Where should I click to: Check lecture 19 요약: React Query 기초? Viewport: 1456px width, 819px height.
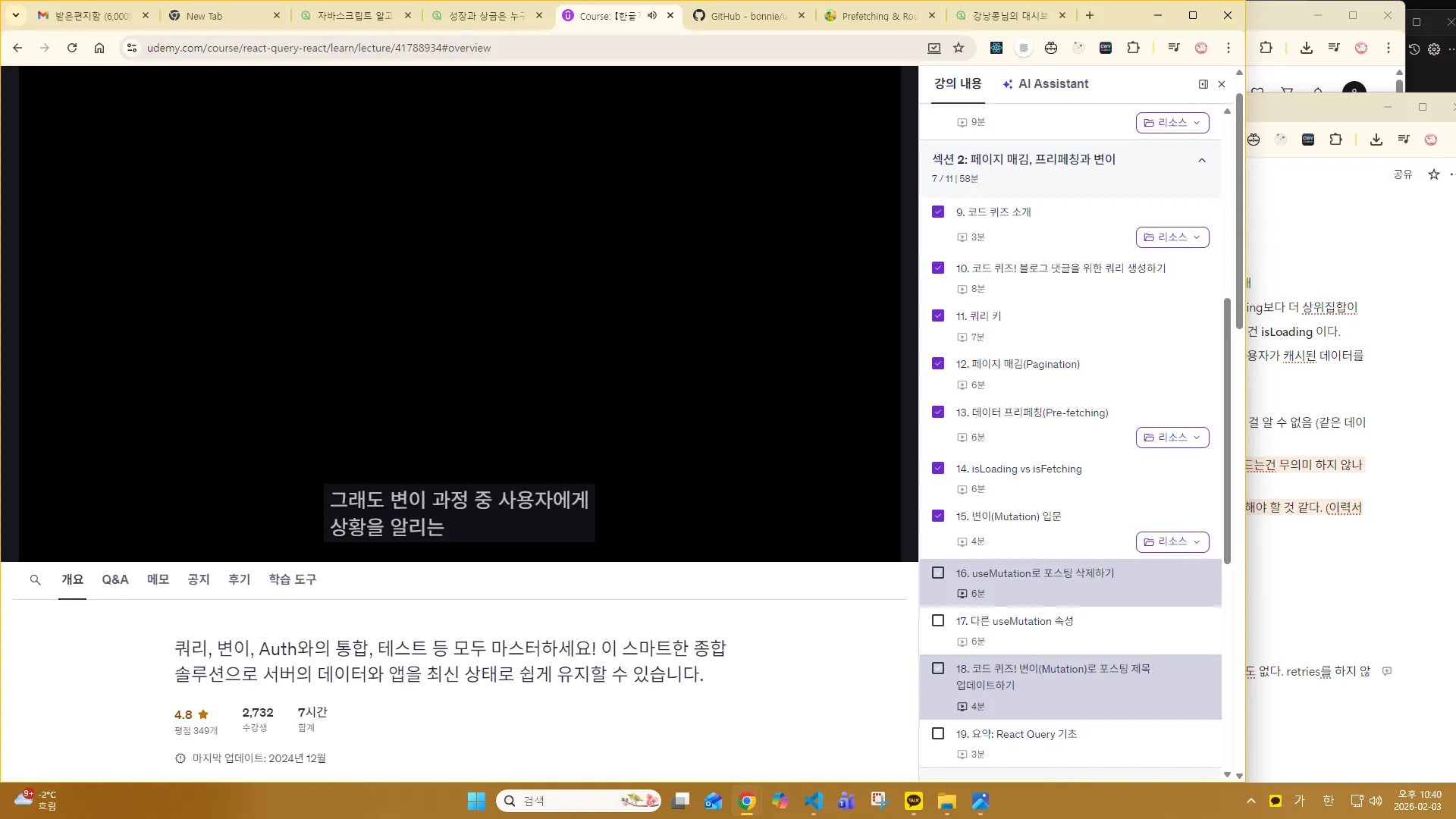pyautogui.click(x=938, y=733)
